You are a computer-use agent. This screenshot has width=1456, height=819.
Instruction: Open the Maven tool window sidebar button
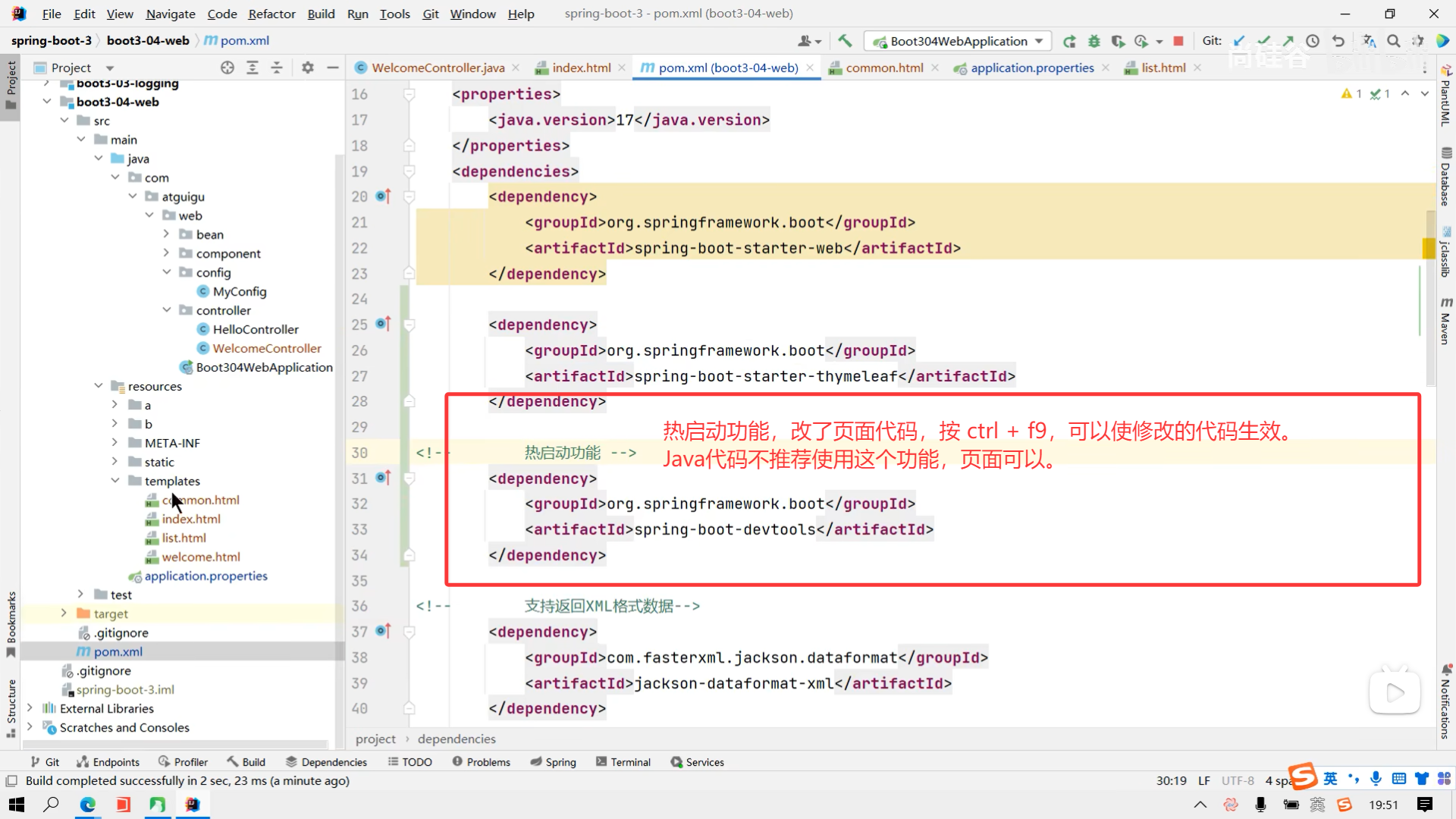pyautogui.click(x=1446, y=321)
